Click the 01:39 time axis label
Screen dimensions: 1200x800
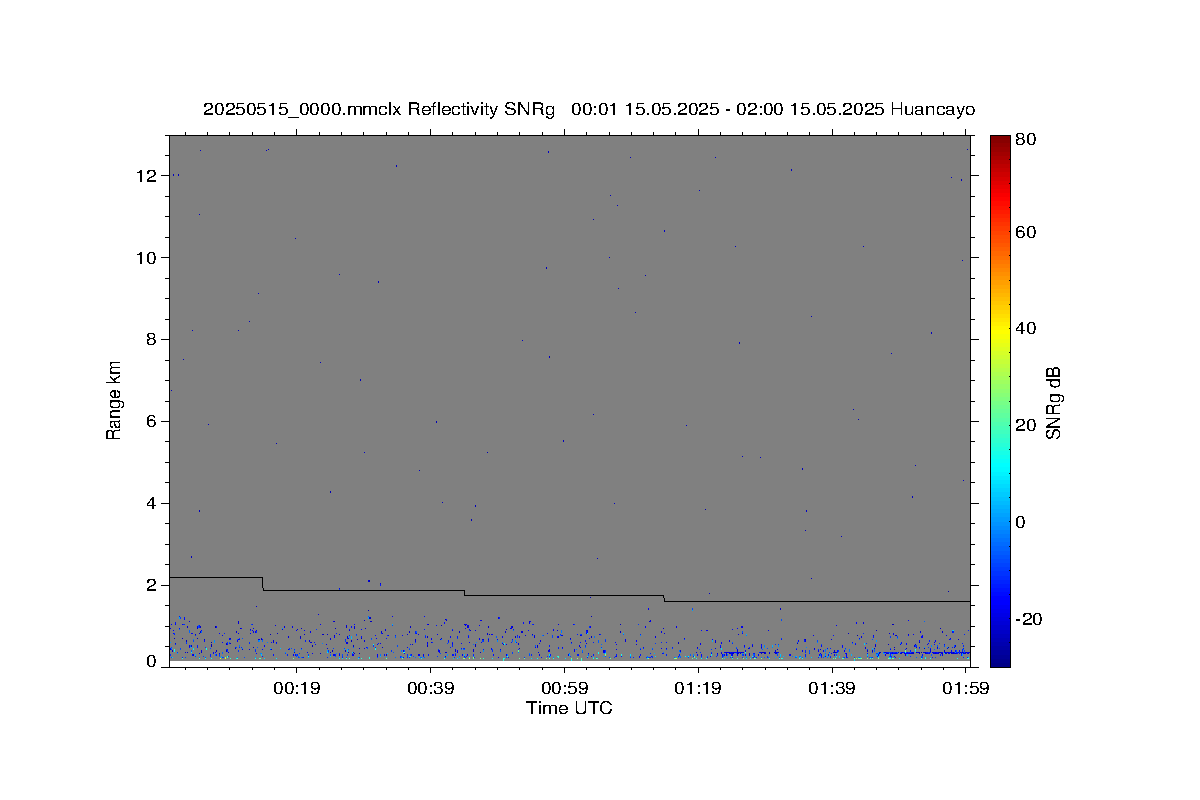pyautogui.click(x=832, y=688)
